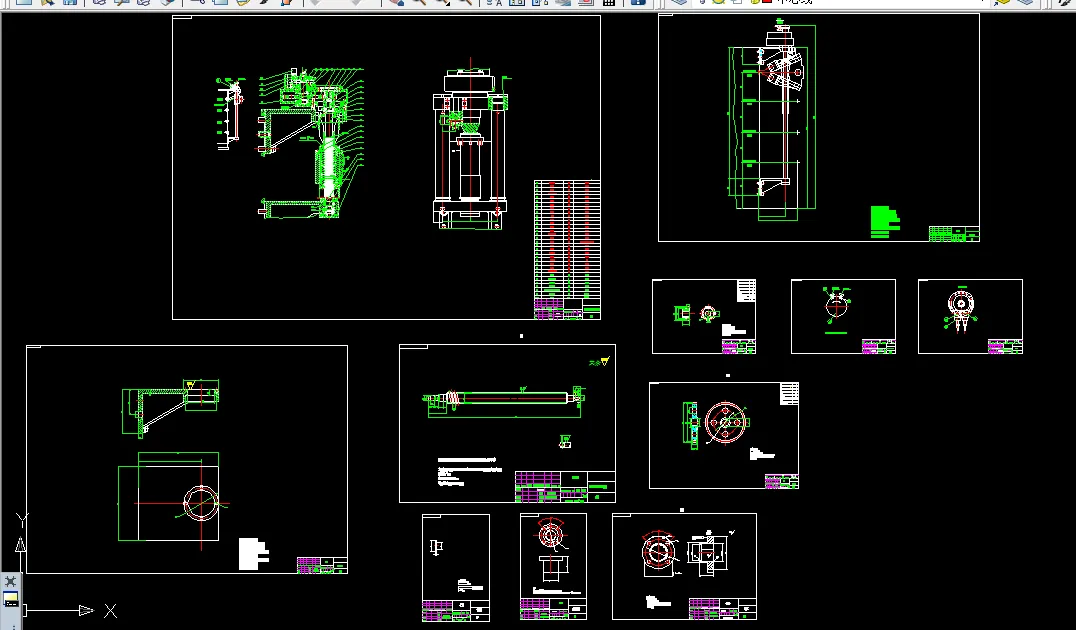Select the round part in the rightmost small sheet
This screenshot has width=1076, height=630.
961,310
